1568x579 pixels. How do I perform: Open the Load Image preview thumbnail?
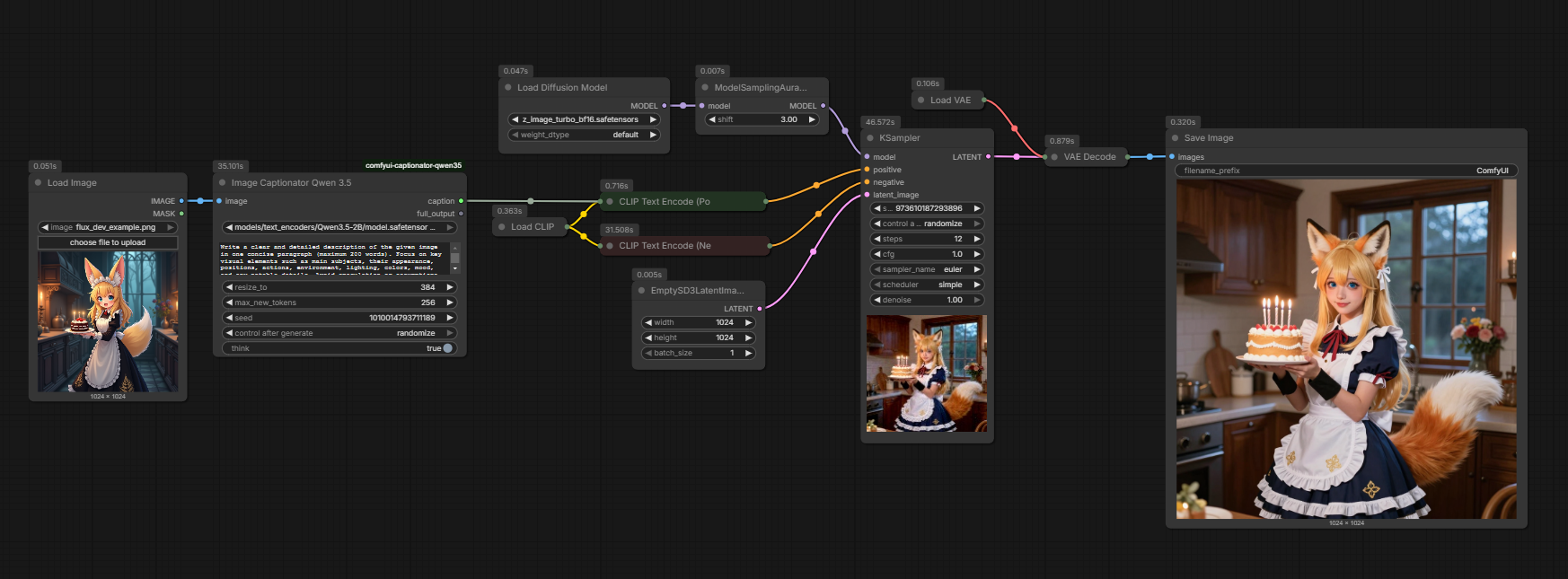pos(108,321)
